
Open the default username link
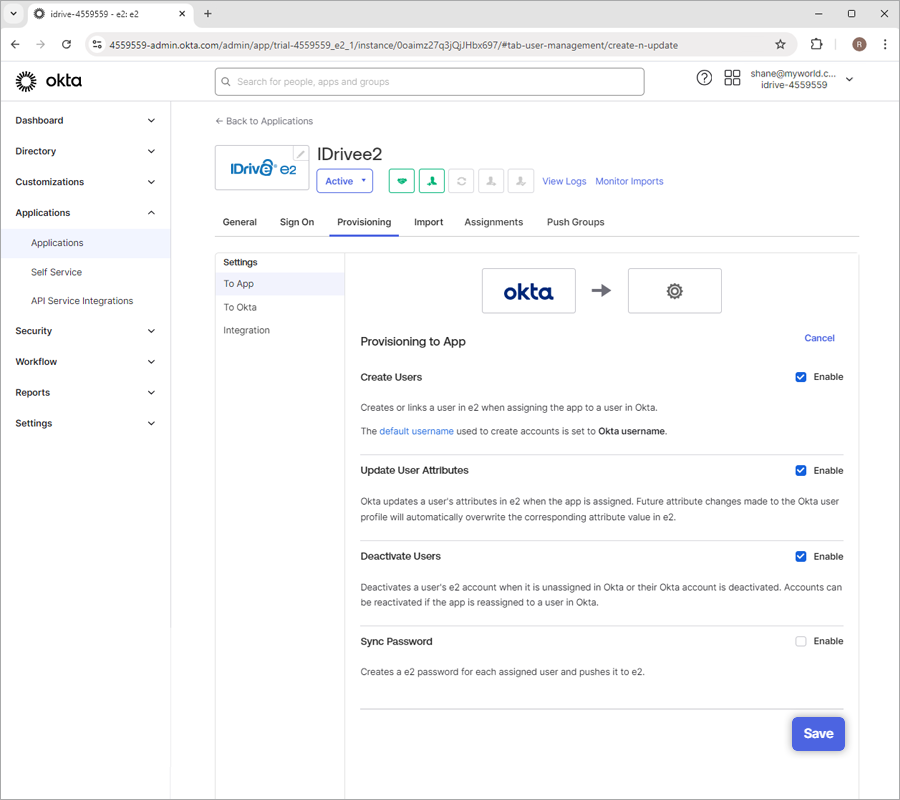(x=416, y=431)
